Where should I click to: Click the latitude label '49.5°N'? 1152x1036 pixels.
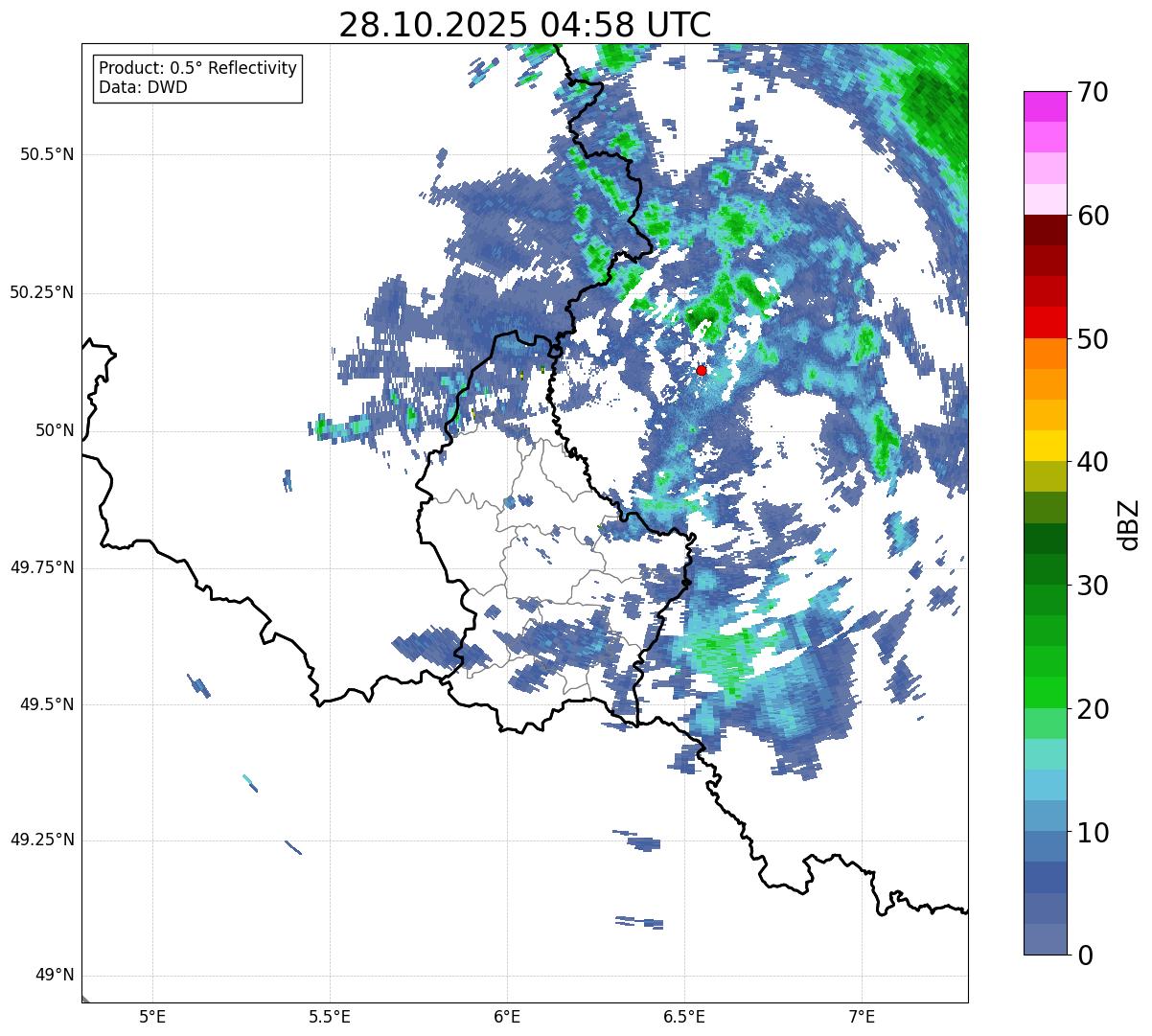[x=47, y=704]
